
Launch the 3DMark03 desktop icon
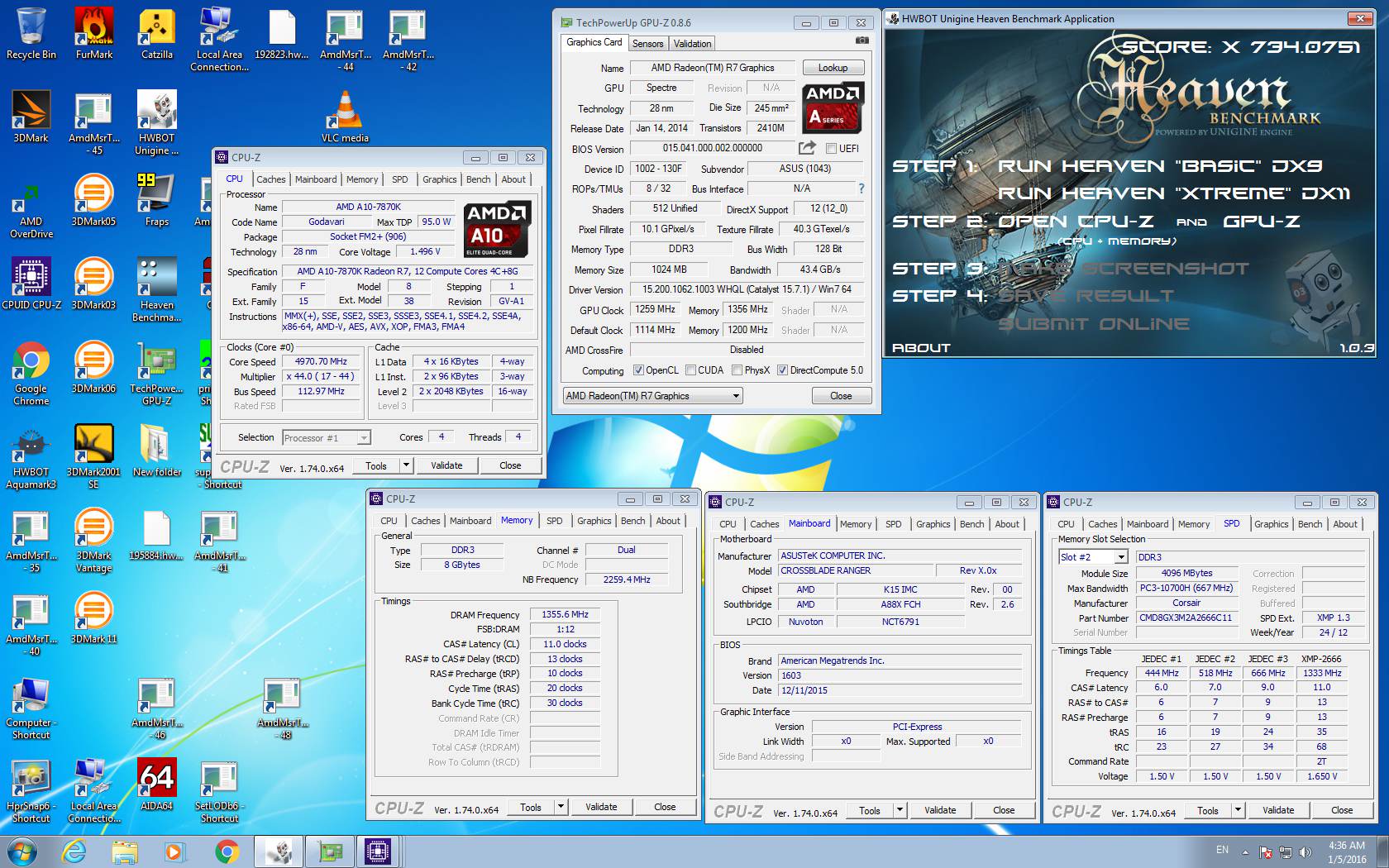[94, 284]
